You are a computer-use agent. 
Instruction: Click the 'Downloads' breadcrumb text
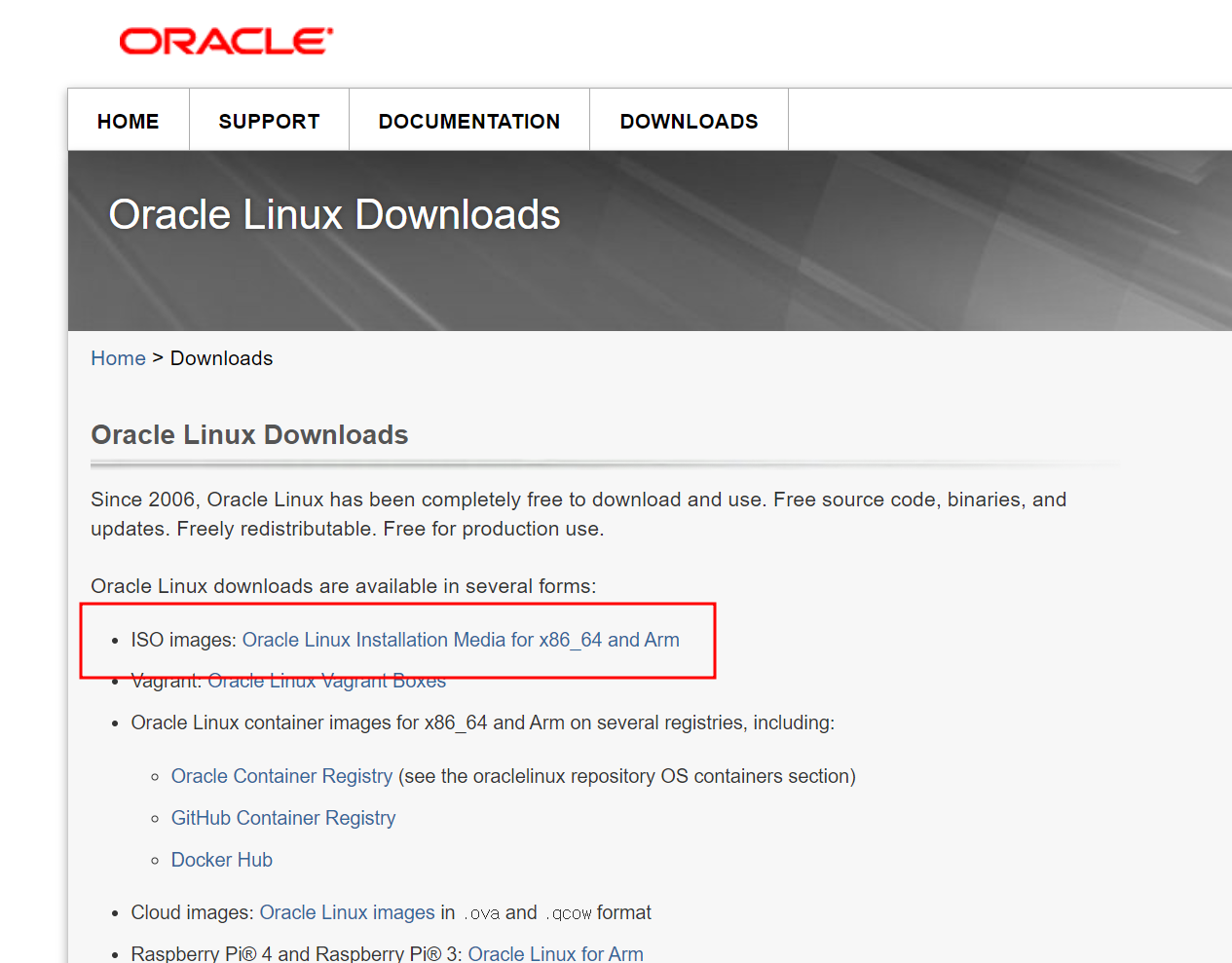pyautogui.click(x=221, y=358)
